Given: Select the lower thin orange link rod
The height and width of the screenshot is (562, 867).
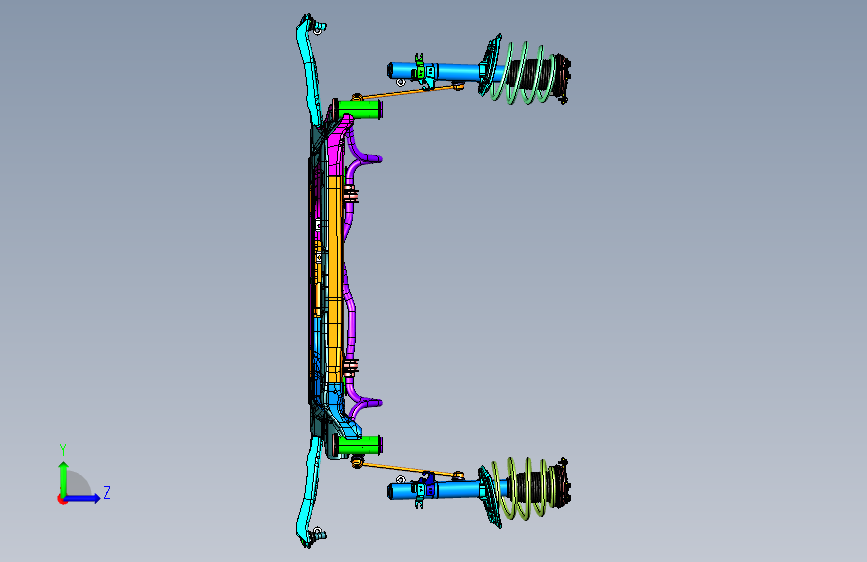Looking at the screenshot, I should pos(408,469).
